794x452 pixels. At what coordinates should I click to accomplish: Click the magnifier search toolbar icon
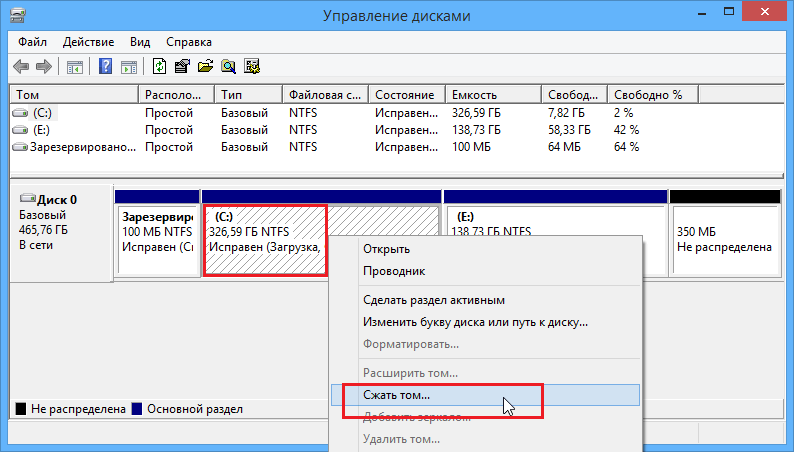coord(229,67)
